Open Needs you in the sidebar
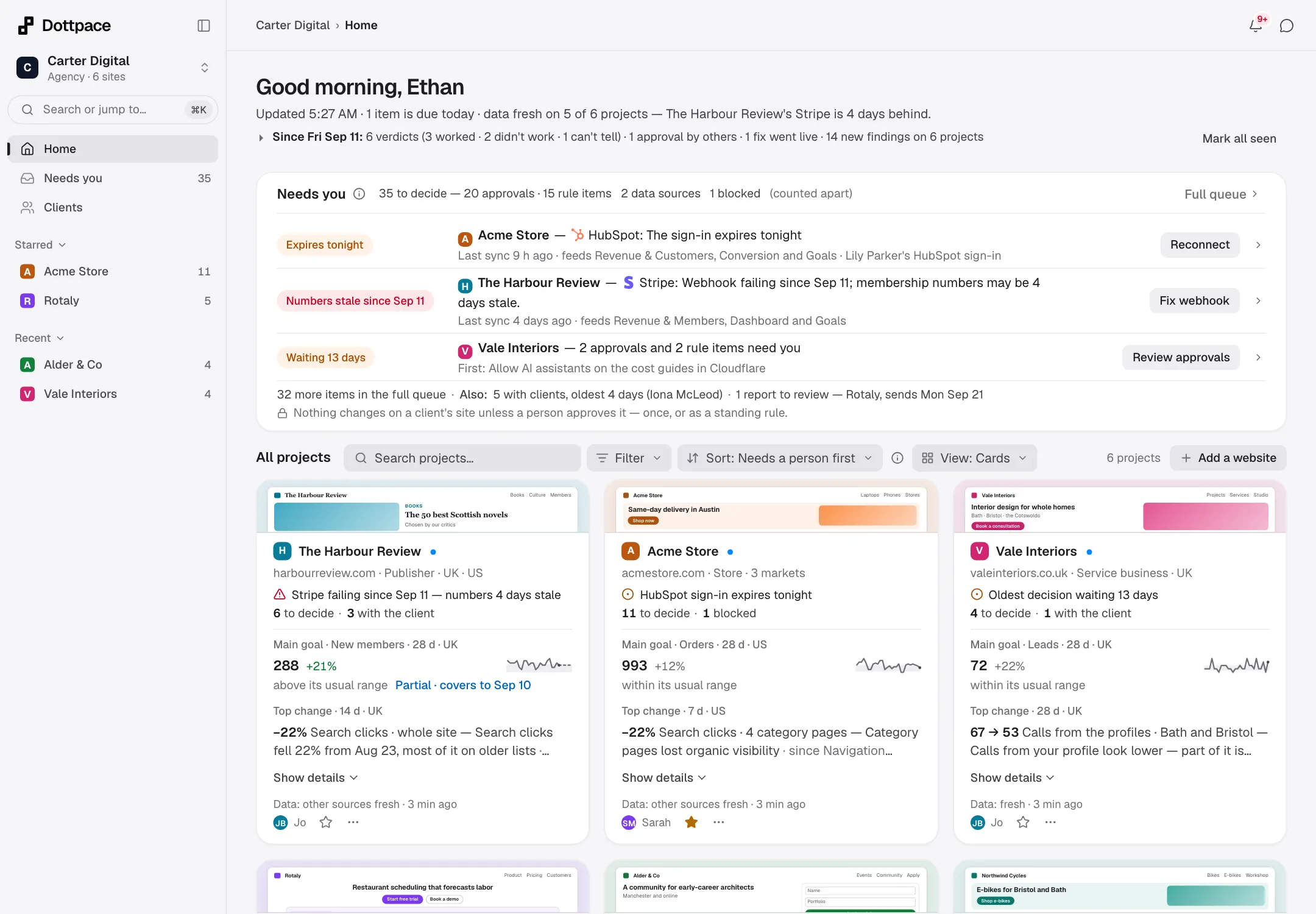 point(113,179)
